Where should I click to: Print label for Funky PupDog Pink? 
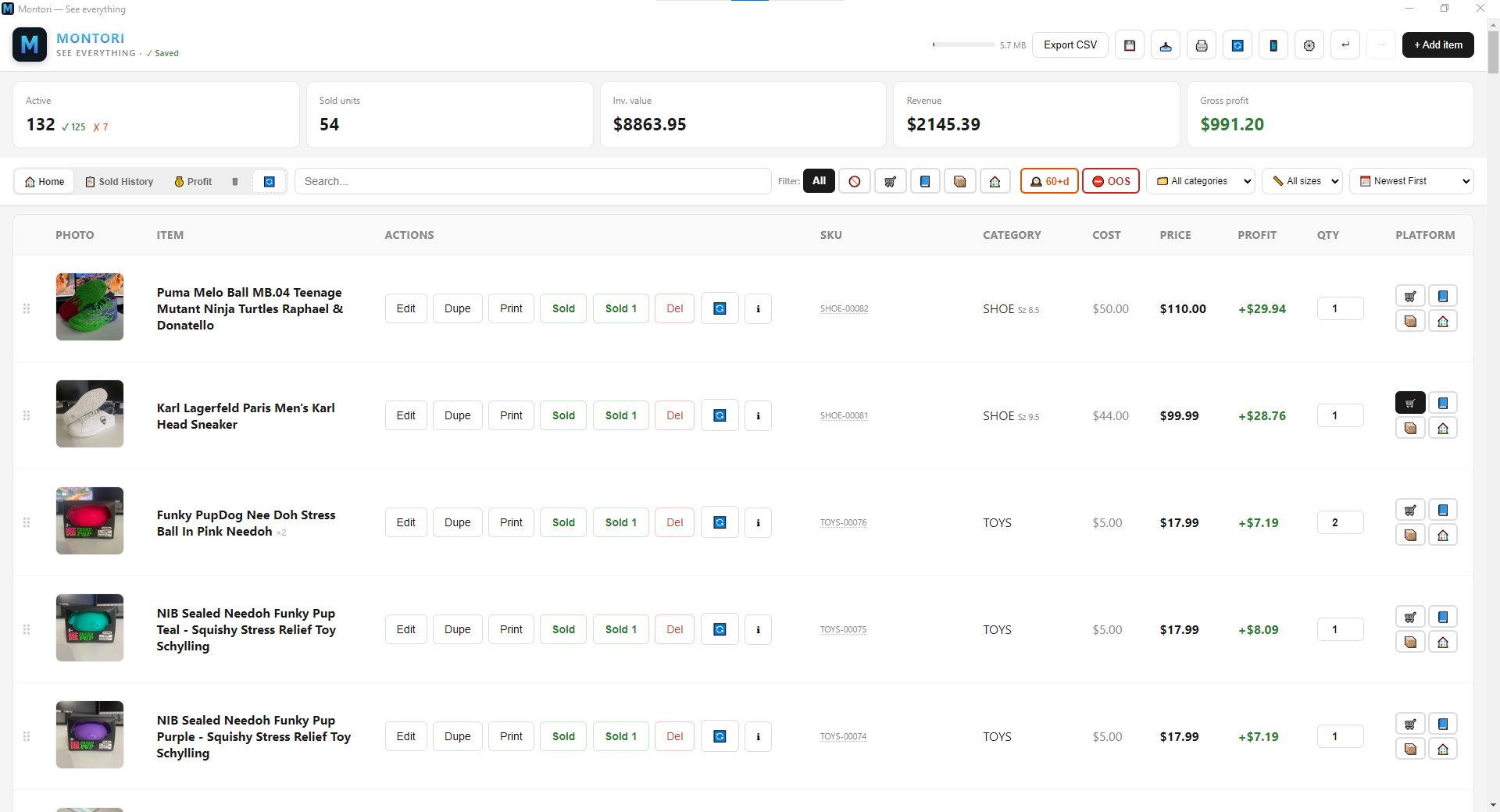[x=511, y=522]
